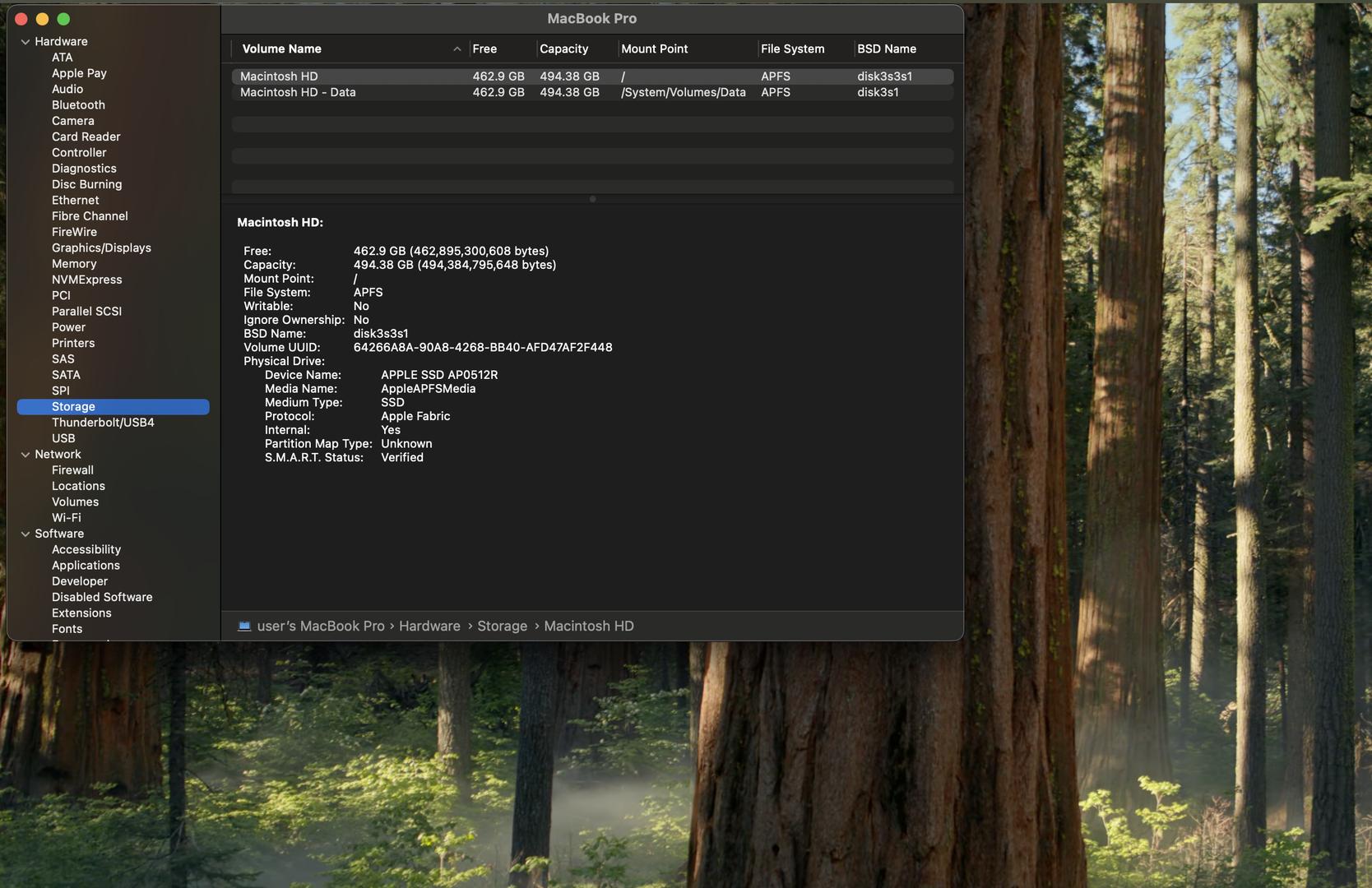The height and width of the screenshot is (888, 1372).
Task: View Power information
Action: (68, 327)
